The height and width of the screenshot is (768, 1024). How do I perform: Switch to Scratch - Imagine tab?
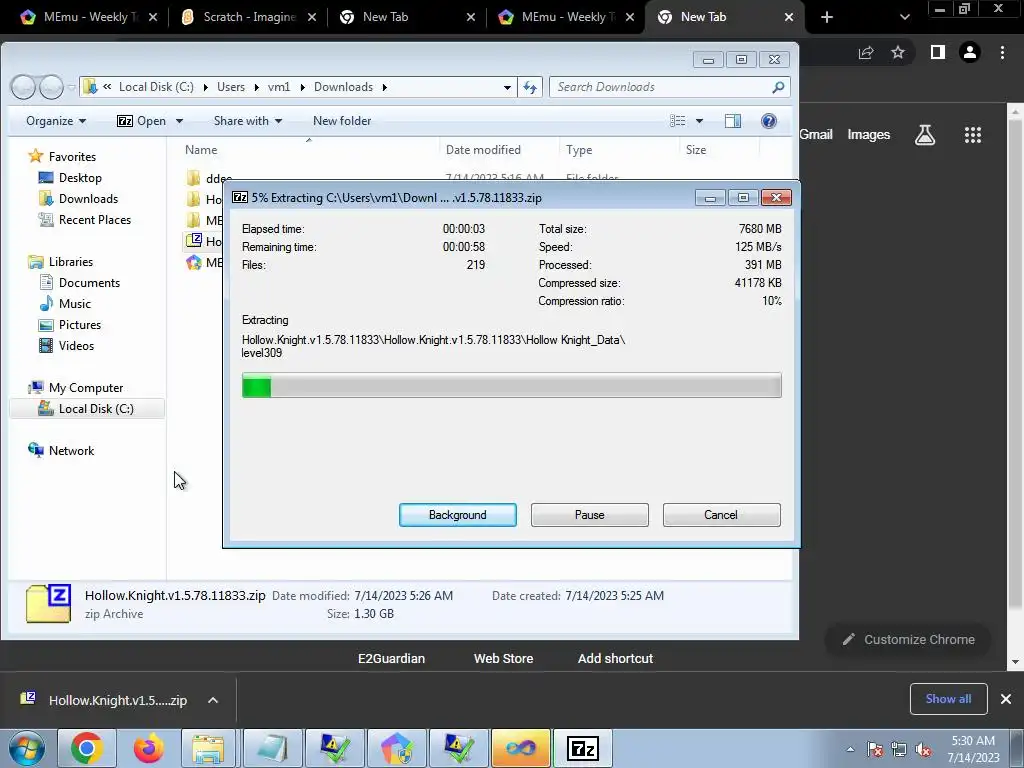(246, 17)
